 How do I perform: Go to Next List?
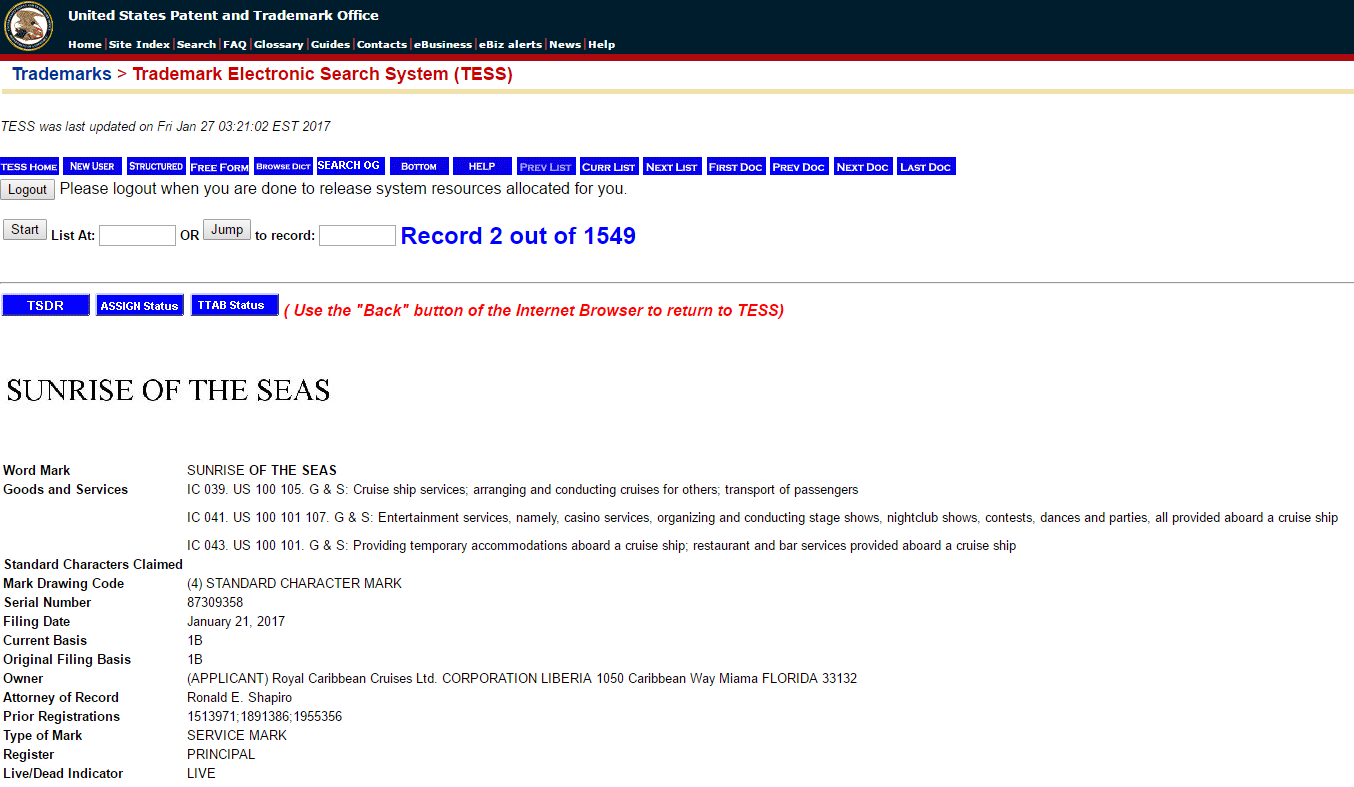(x=672, y=166)
